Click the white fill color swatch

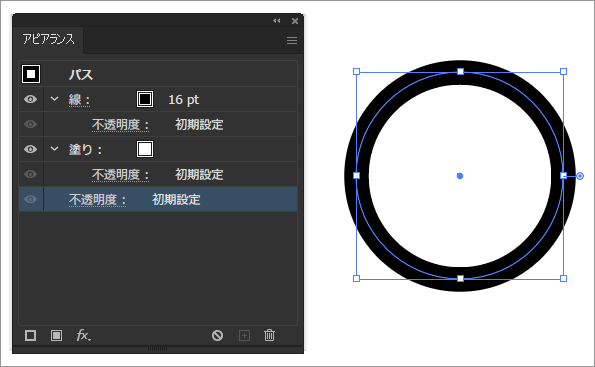145,149
